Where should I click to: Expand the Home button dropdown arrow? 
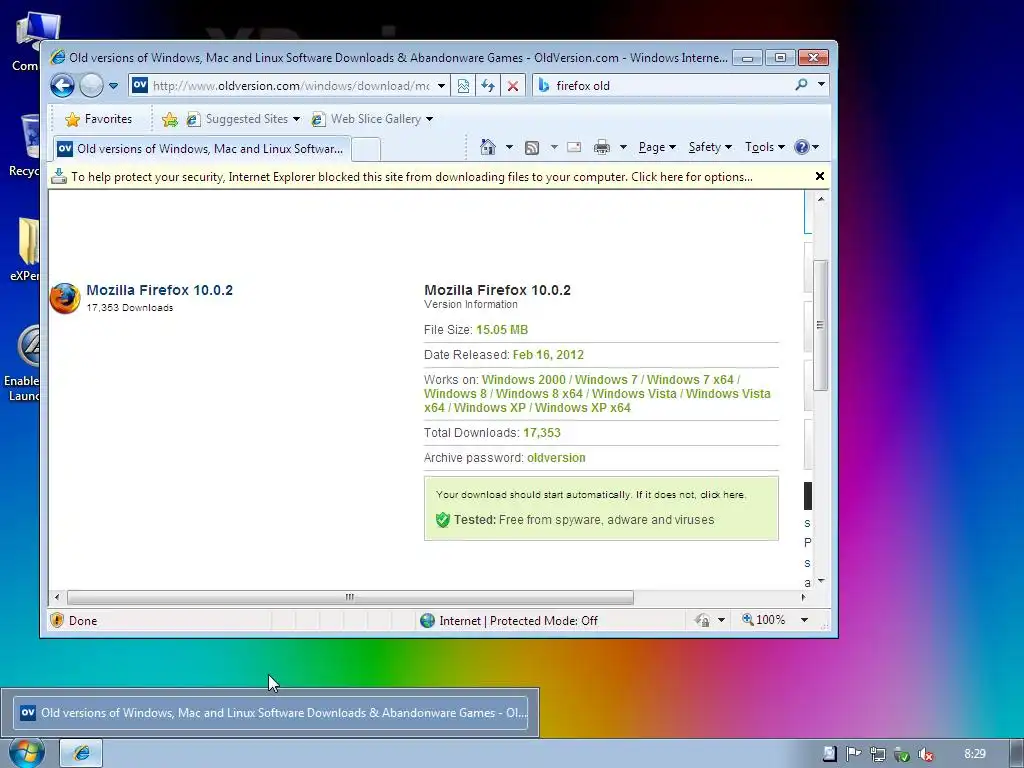[509, 147]
